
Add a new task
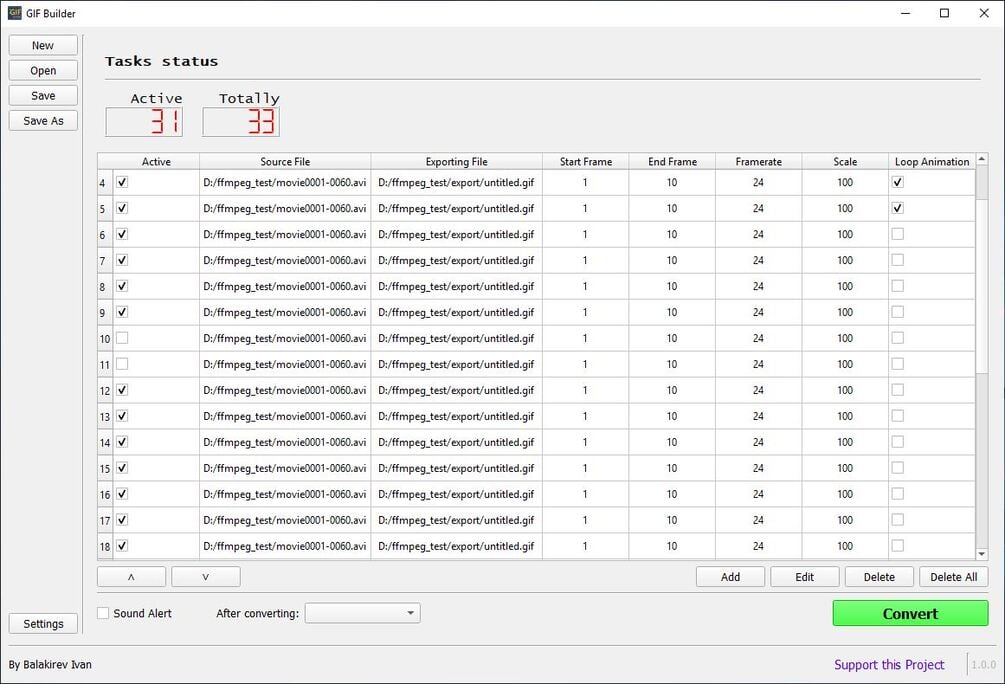[x=730, y=577]
